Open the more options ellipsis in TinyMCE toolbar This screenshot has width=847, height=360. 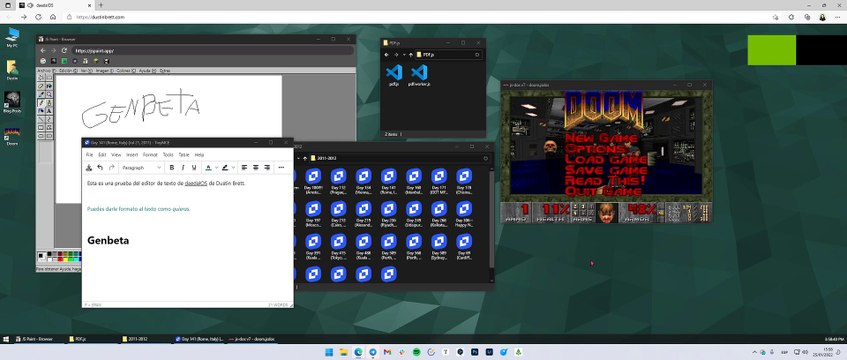[281, 168]
